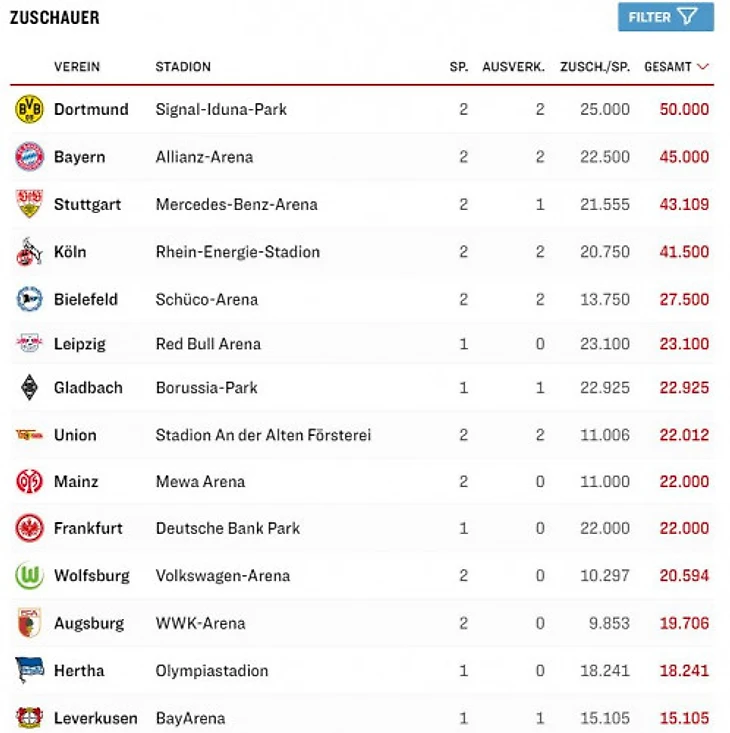Click the Köln club crest icon

30,252
